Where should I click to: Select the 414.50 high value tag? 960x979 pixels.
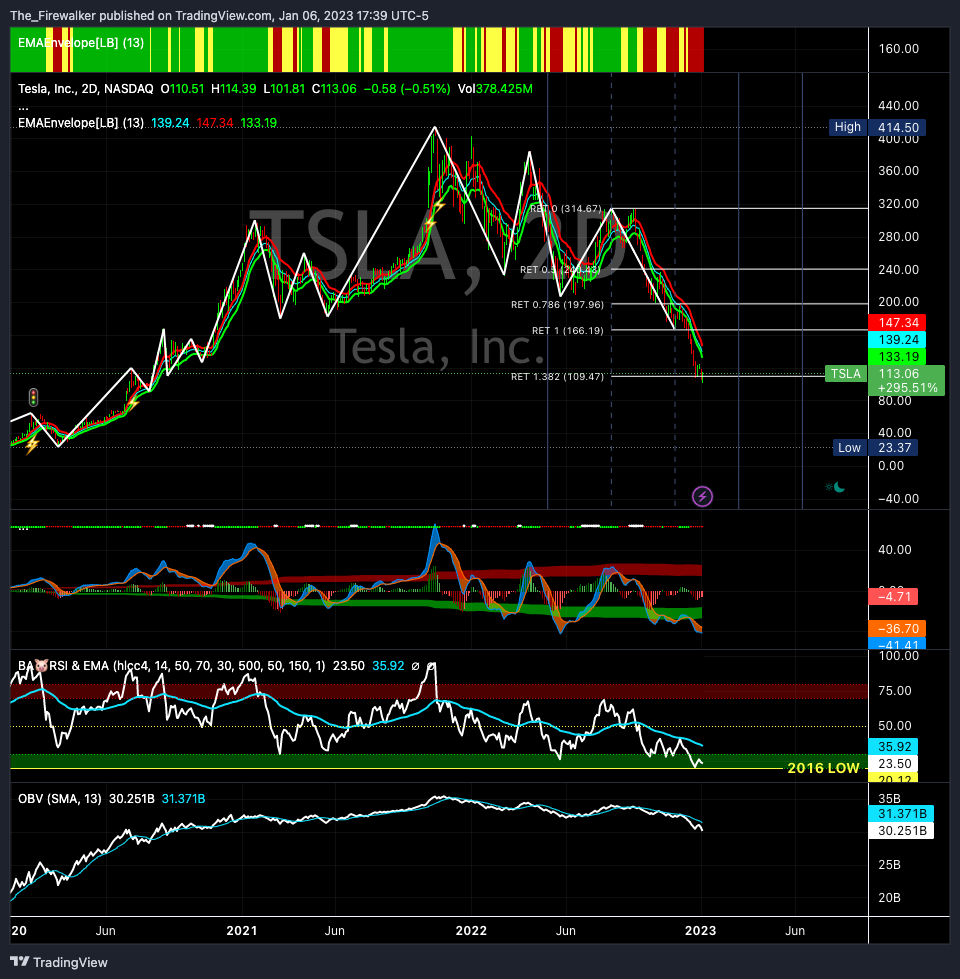[898, 127]
